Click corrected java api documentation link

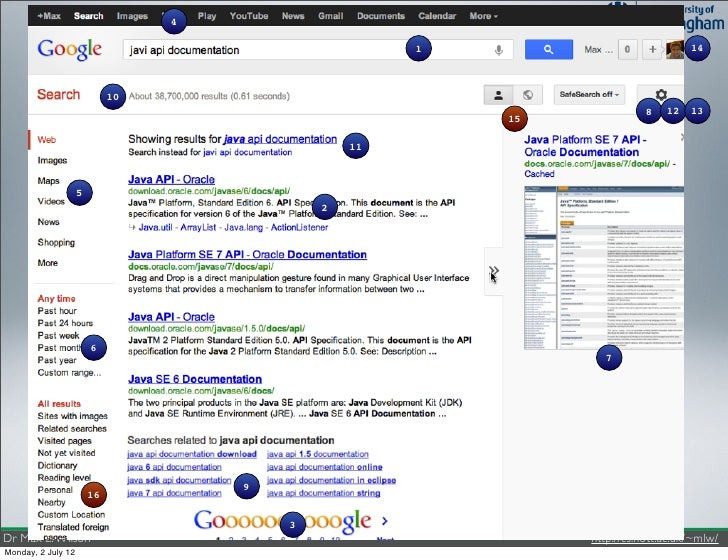coord(280,139)
